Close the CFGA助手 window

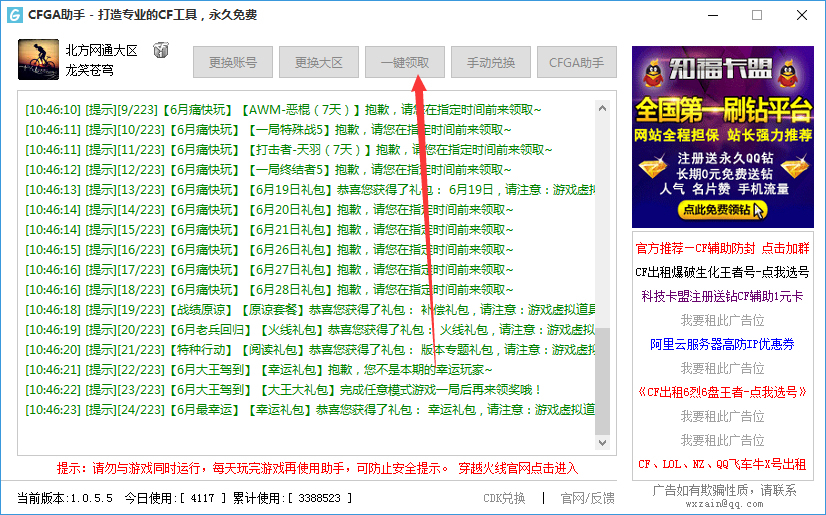802,15
